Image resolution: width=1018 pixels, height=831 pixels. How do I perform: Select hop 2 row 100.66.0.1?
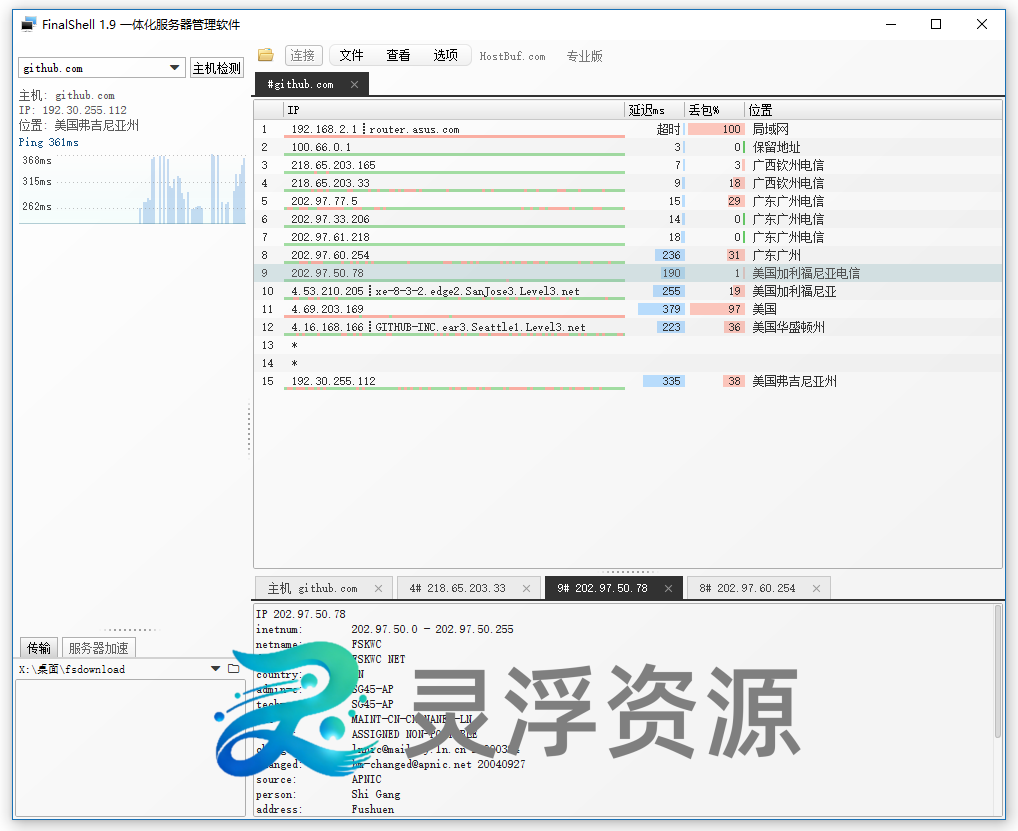(x=628, y=147)
